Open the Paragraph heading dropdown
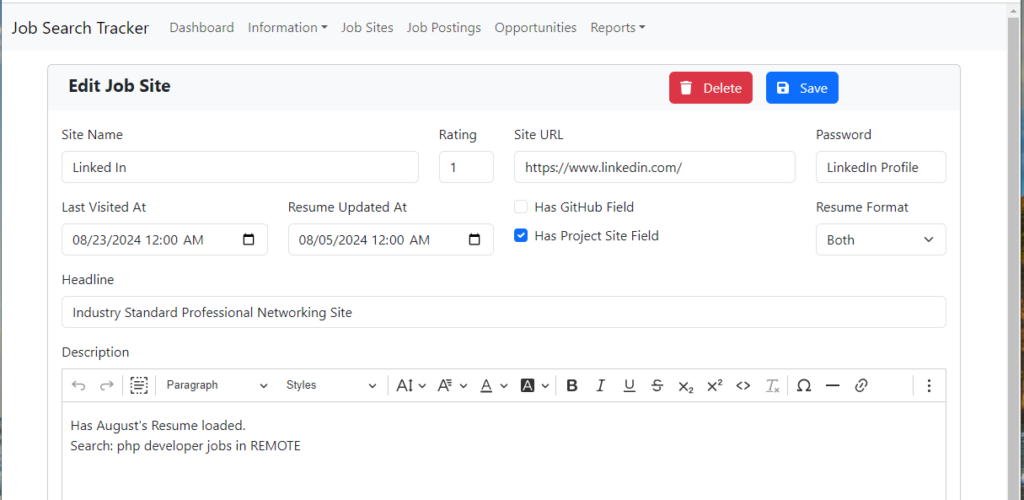 217,386
